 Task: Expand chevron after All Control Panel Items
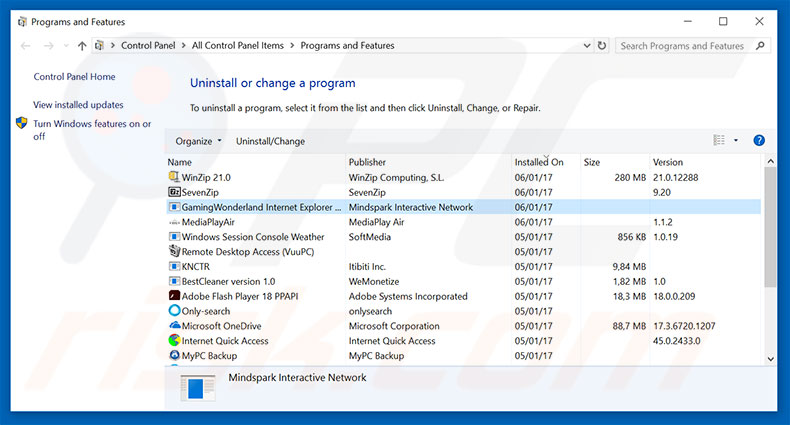(292, 45)
